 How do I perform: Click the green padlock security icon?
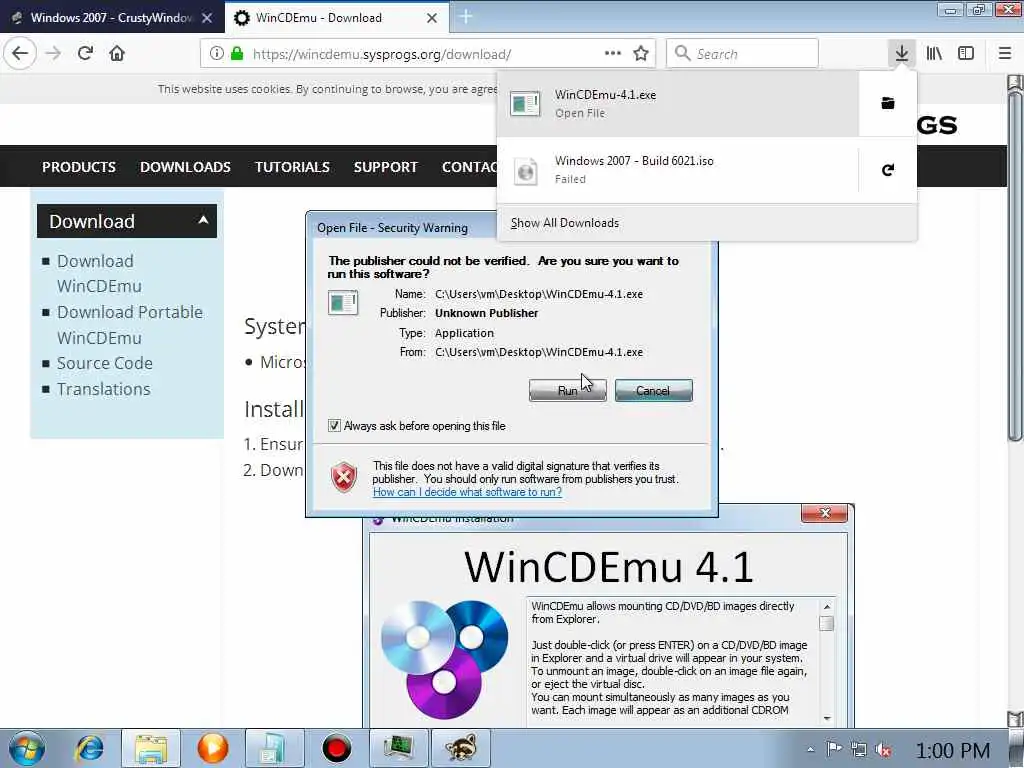[x=237, y=54]
